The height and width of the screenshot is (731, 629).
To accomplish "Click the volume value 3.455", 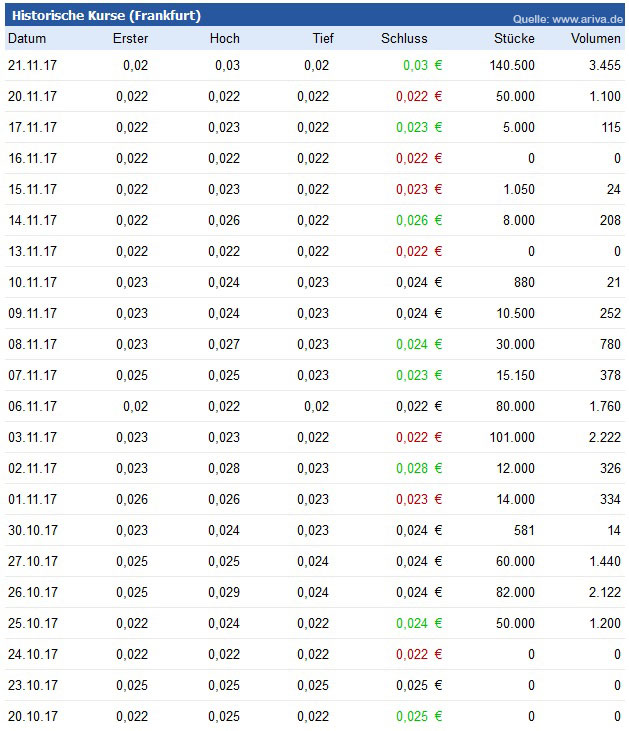I will pos(604,66).
